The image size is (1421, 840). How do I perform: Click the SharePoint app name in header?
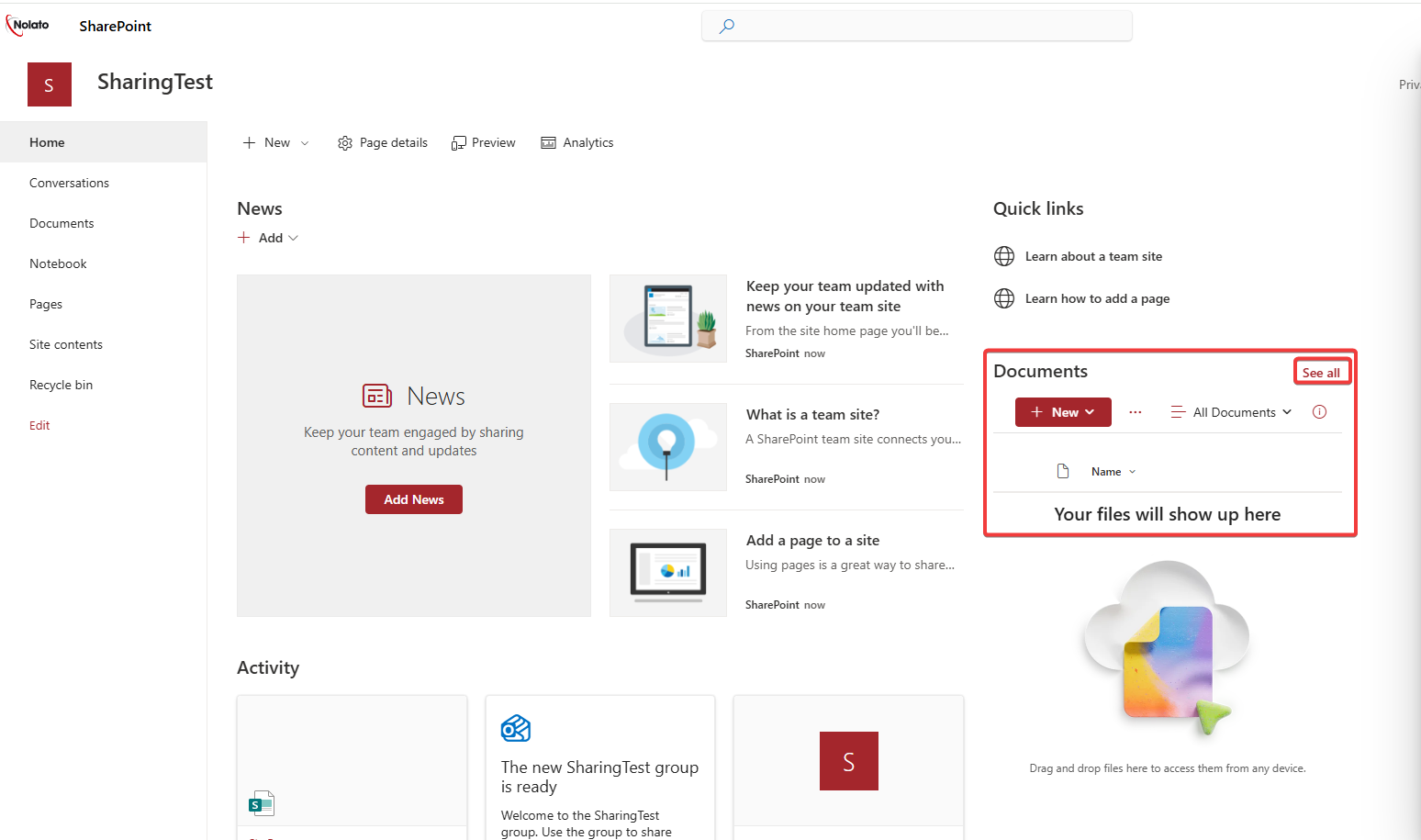(x=115, y=26)
